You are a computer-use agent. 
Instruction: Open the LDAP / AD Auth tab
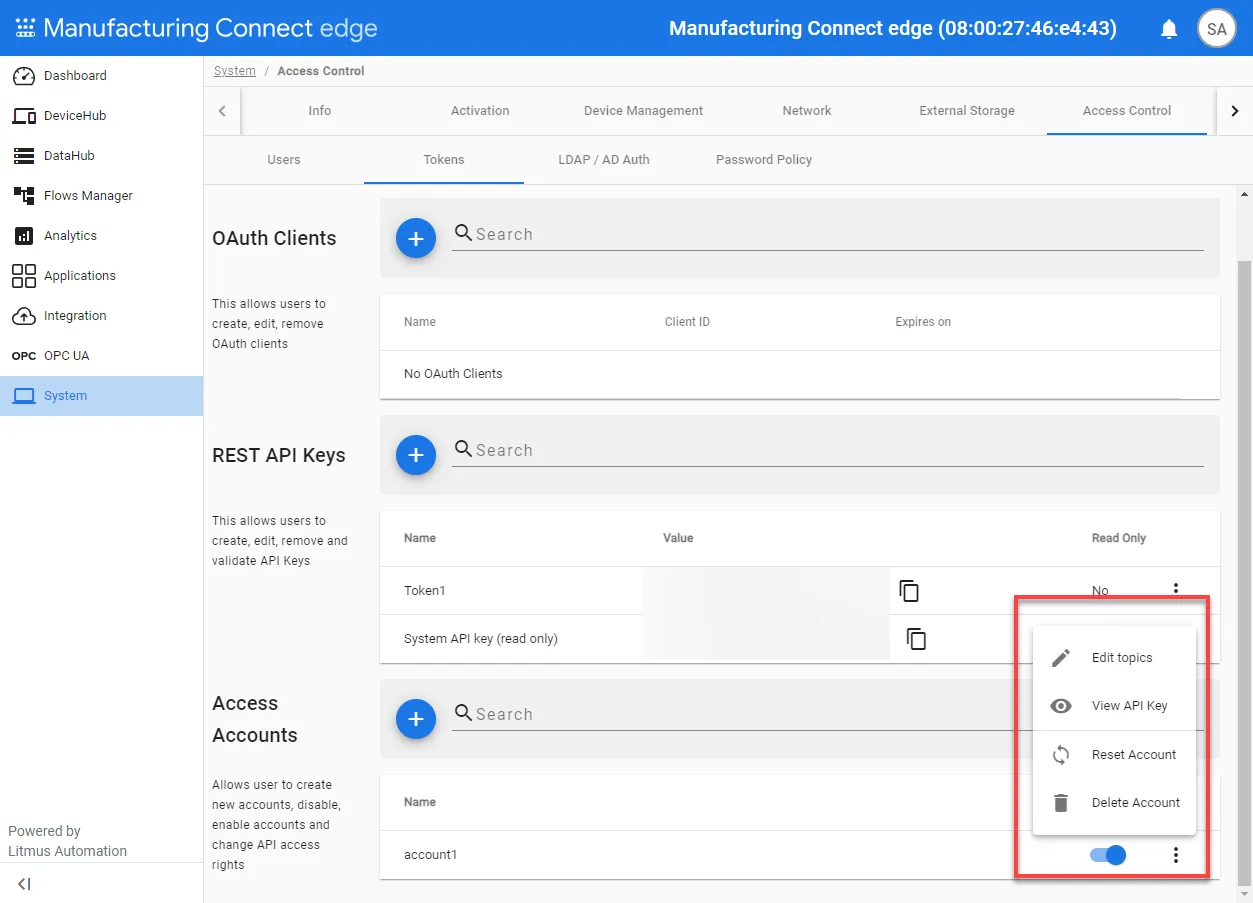point(604,160)
